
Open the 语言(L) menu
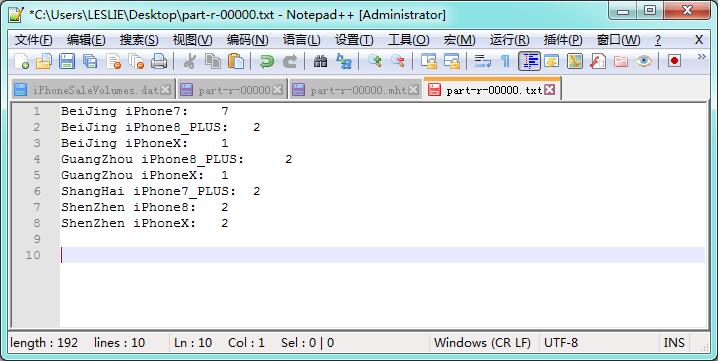[301, 40]
